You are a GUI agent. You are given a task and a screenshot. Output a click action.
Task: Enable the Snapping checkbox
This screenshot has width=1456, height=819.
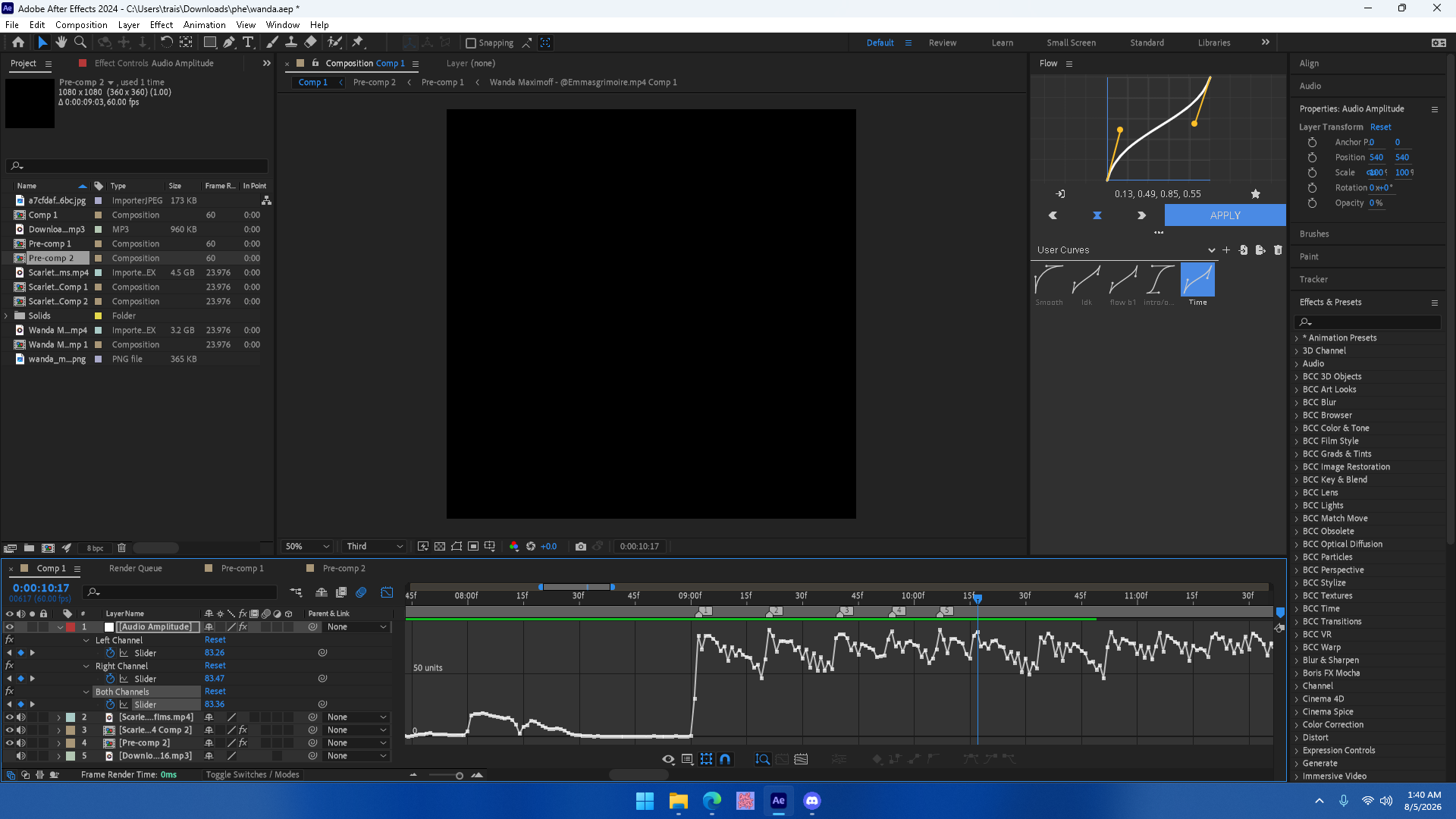pyautogui.click(x=471, y=43)
